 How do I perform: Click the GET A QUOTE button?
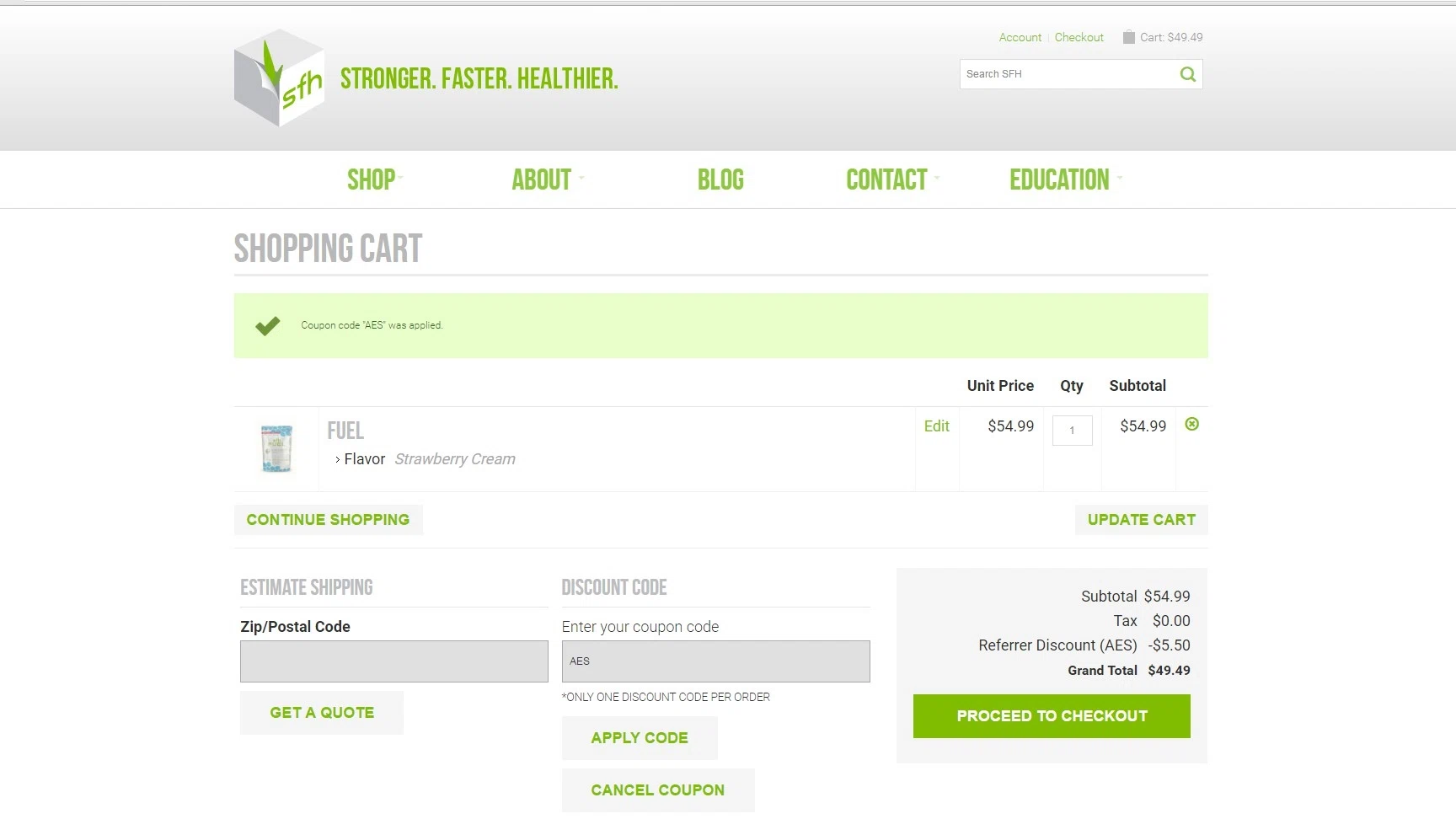[322, 713]
